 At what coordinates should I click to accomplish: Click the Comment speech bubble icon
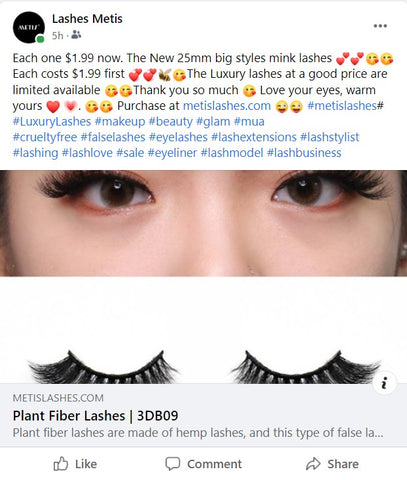173,464
